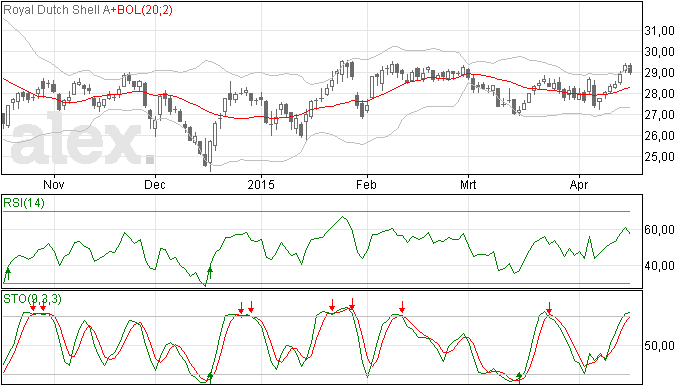This screenshot has width=690, height=387.
Task: Click the 30,00 price axis label
Action: click(x=659, y=52)
